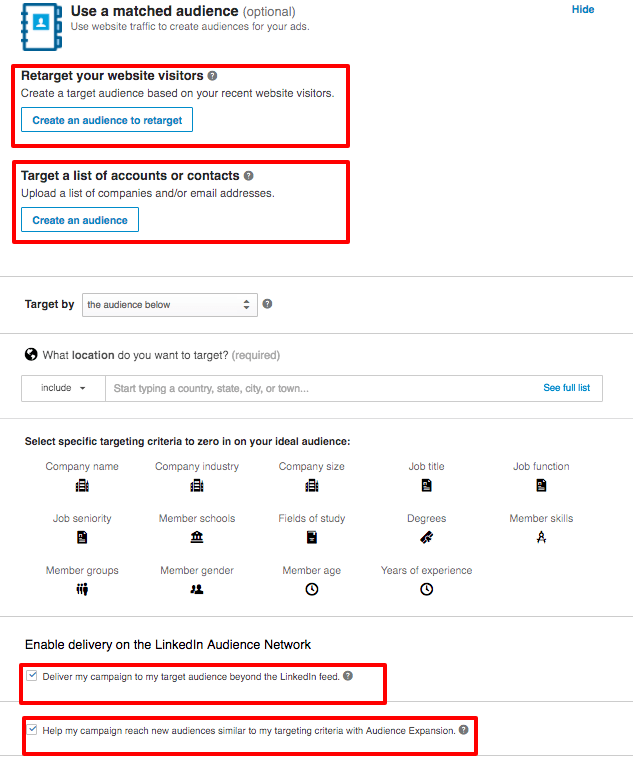Click the location search input field
Viewport: 633px width, 761px height.
(x=323, y=388)
